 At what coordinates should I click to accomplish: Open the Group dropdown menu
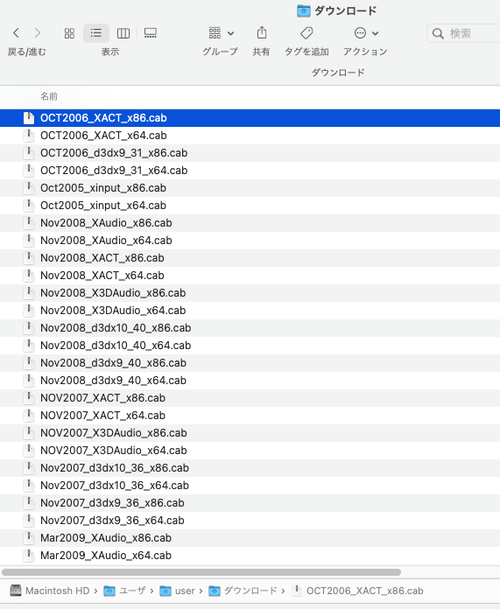click(221, 33)
